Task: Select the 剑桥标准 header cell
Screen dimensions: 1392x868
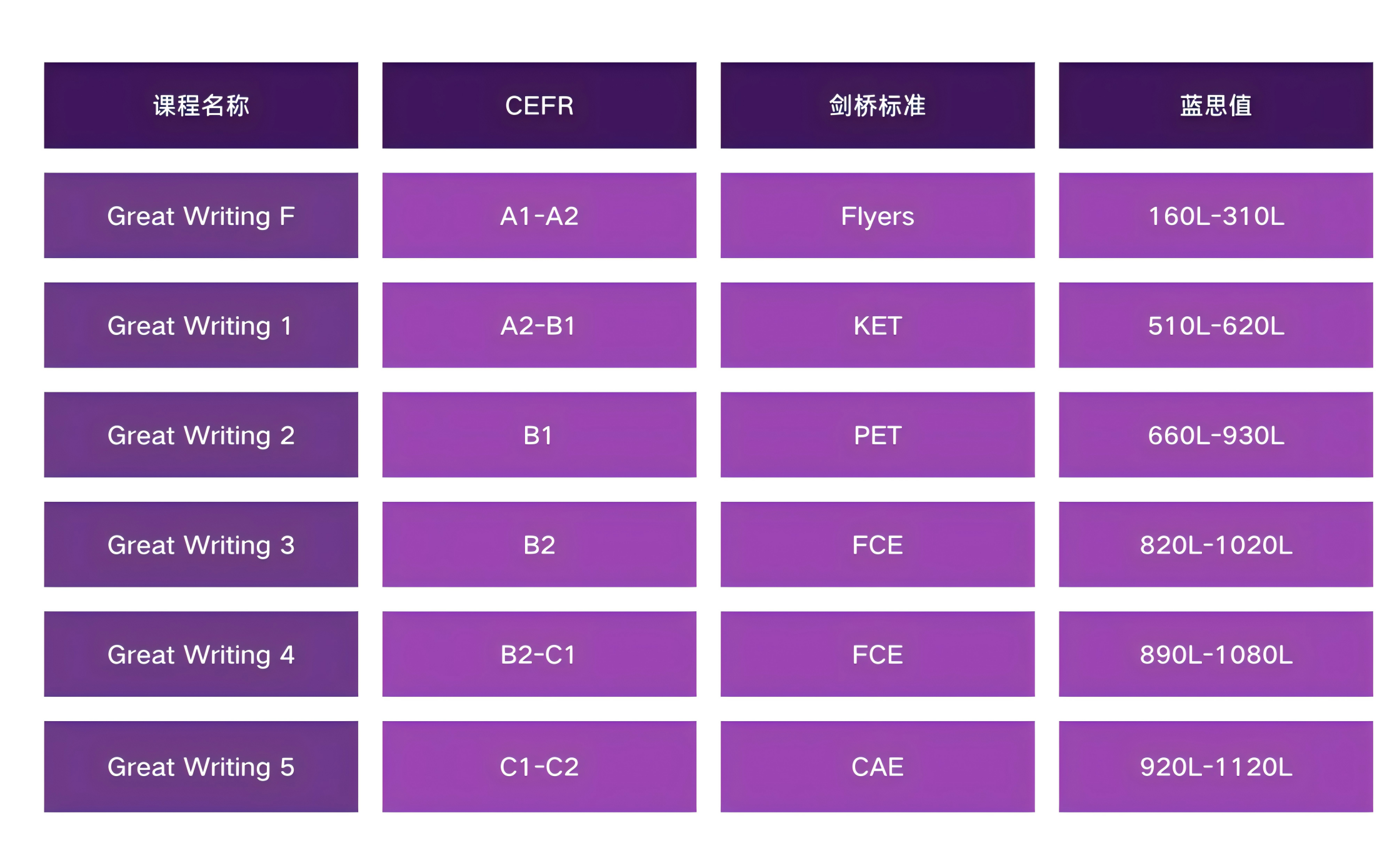Action: (x=877, y=105)
